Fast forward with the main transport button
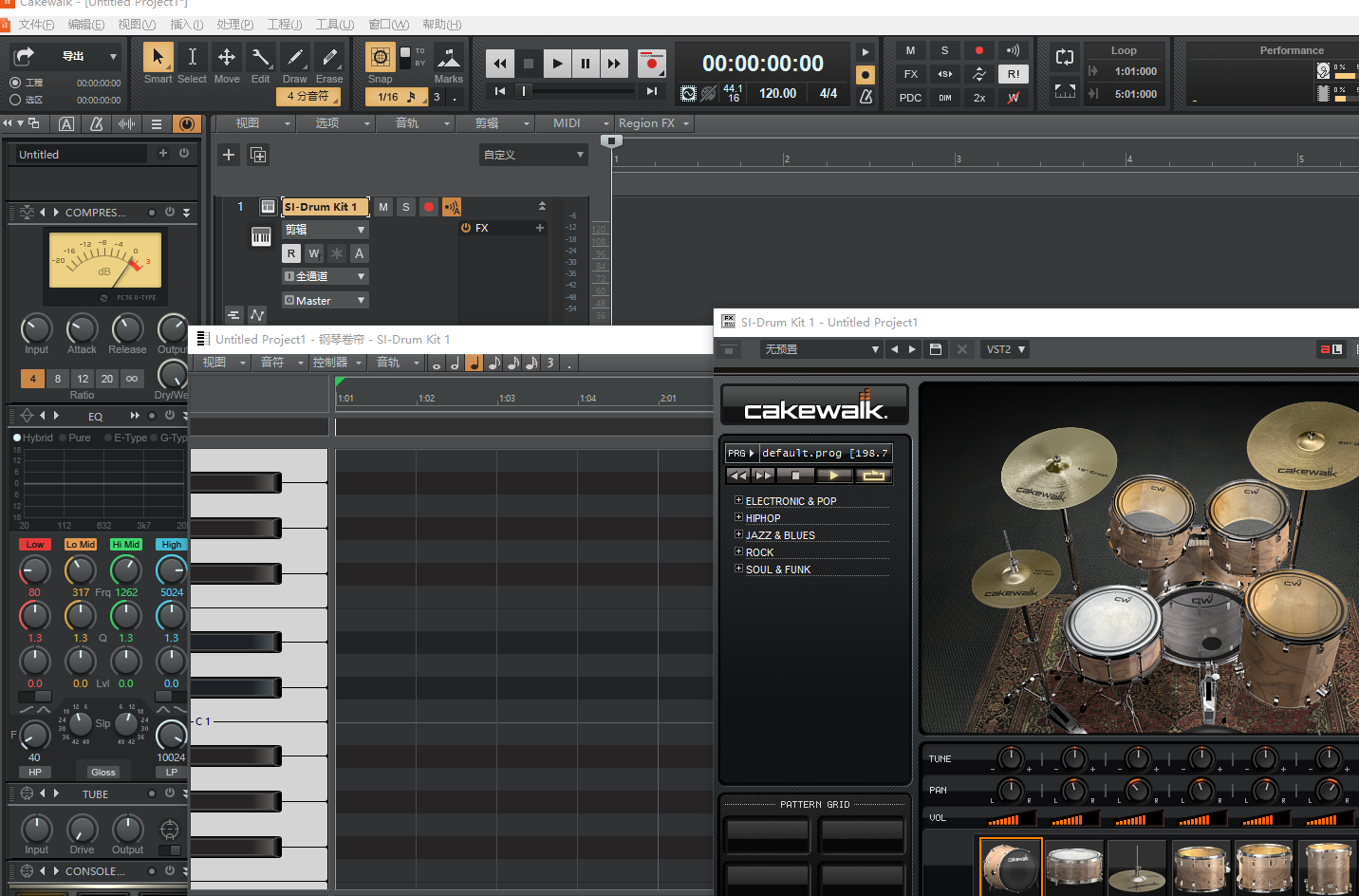Image resolution: width=1359 pixels, height=896 pixels. tap(614, 64)
